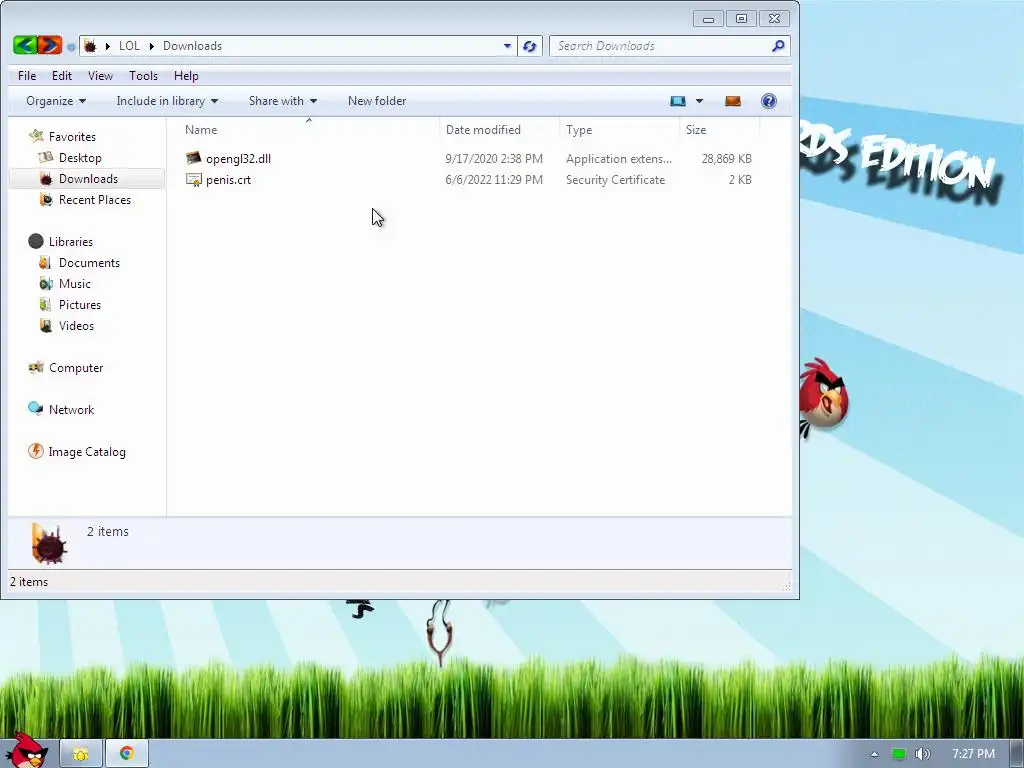The width and height of the screenshot is (1024, 768).
Task: Open Recent Places in Favorites
Action: point(95,200)
